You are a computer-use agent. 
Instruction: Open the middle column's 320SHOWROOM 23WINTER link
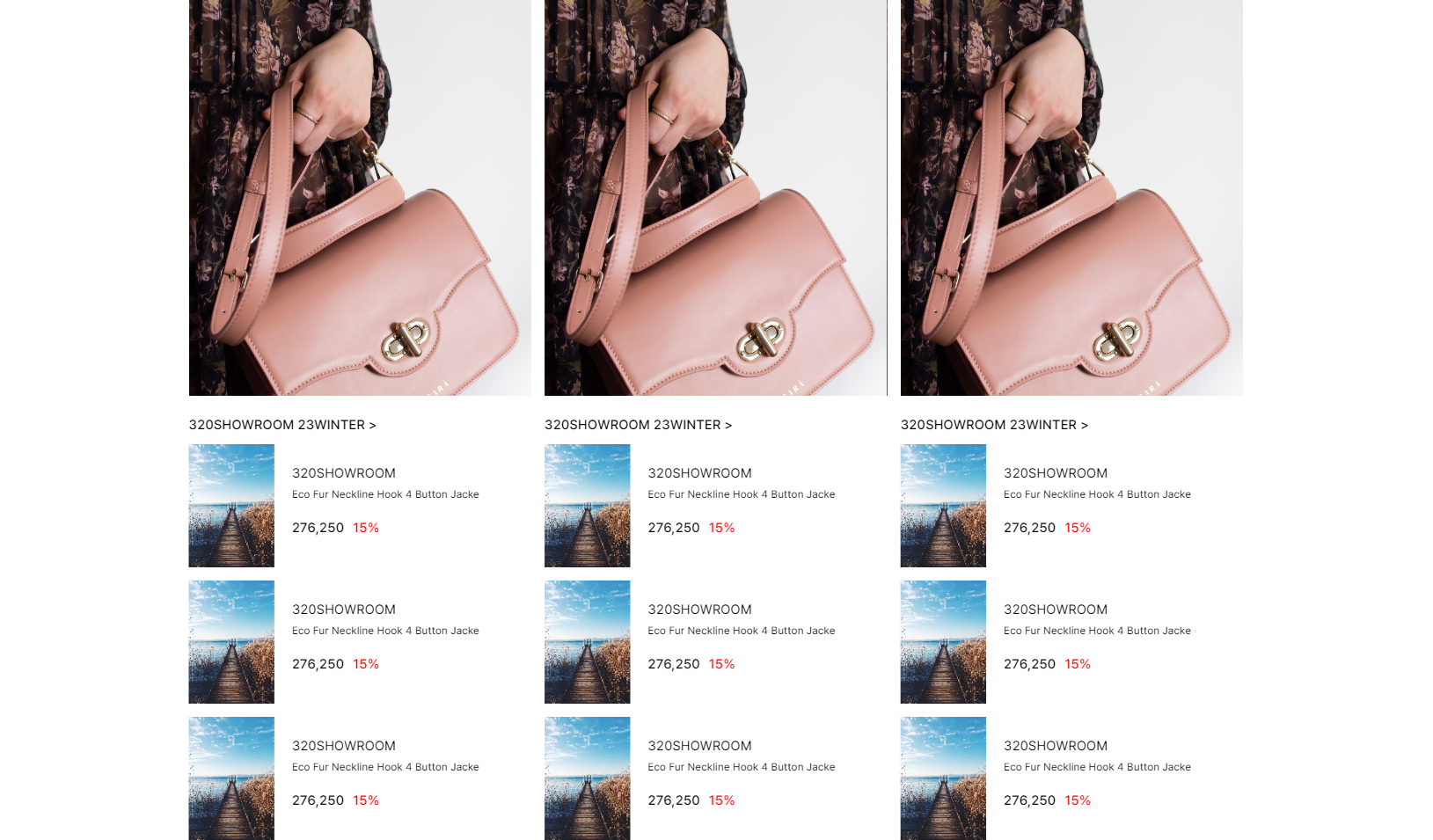coord(638,425)
